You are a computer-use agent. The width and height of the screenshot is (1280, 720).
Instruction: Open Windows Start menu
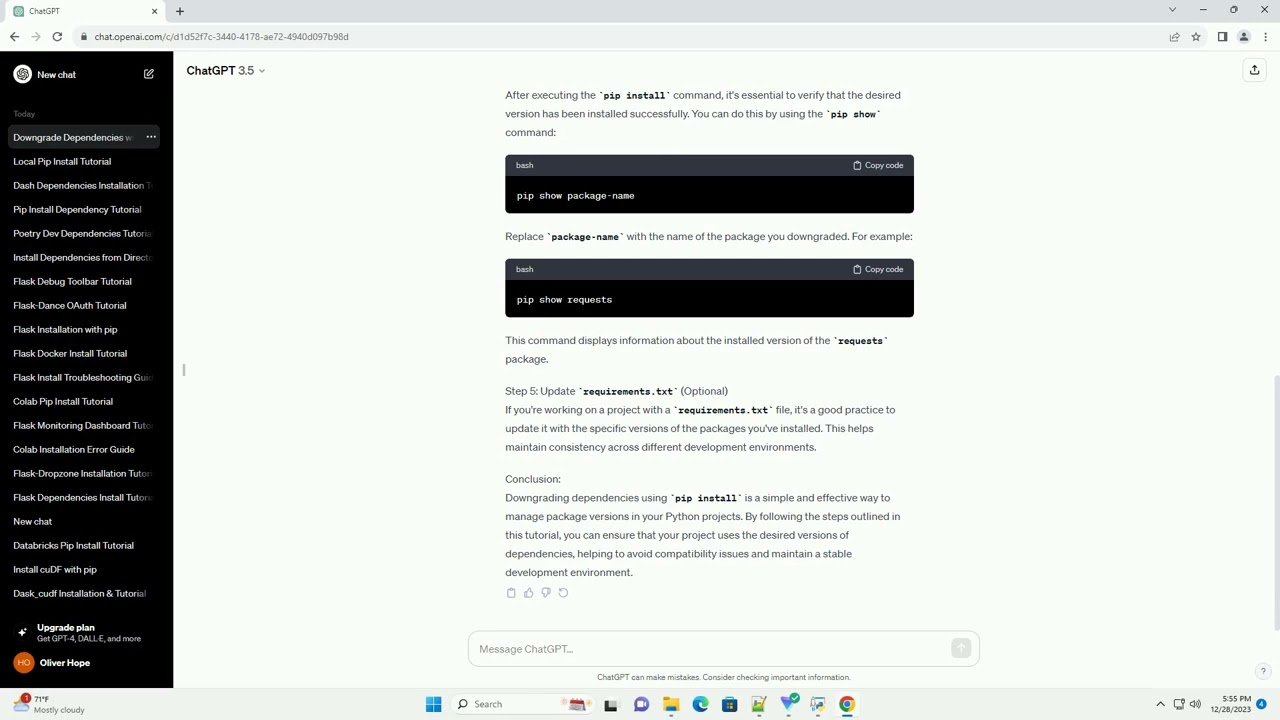(433, 704)
